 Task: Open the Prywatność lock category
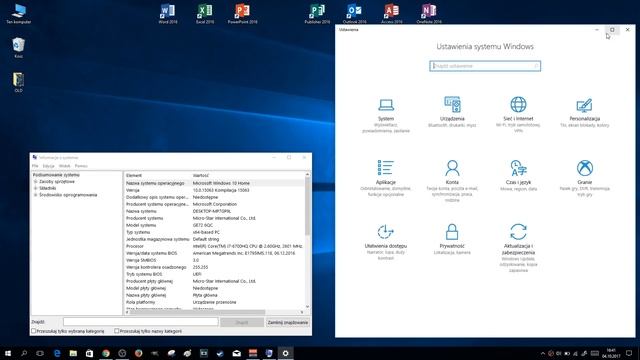point(452,239)
